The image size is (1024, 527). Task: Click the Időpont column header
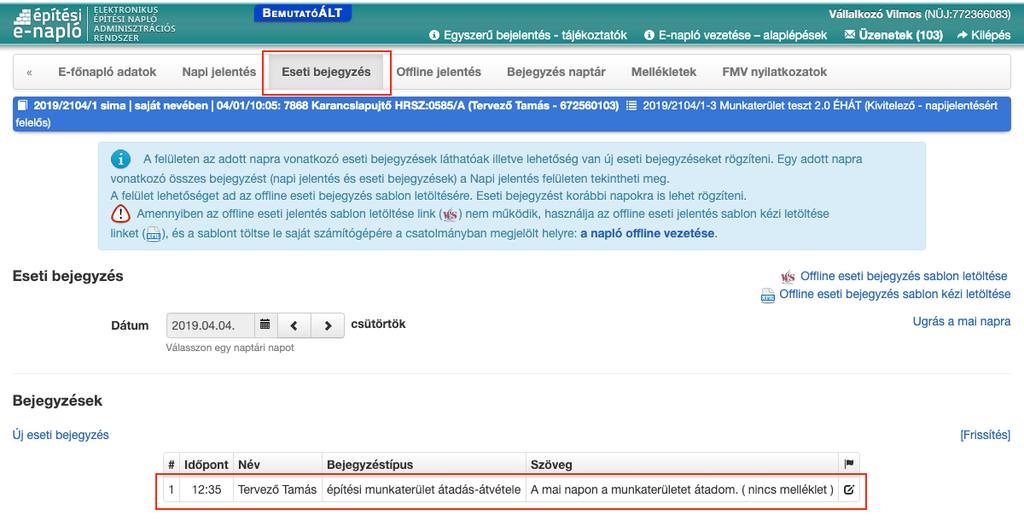(206, 464)
